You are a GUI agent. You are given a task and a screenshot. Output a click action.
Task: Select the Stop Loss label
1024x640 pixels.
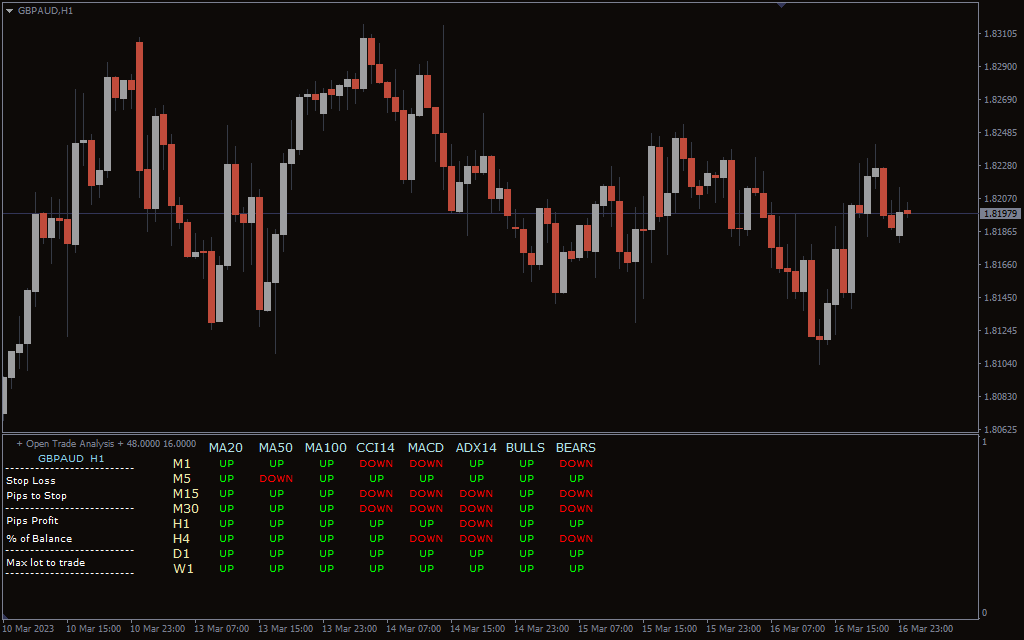31,481
